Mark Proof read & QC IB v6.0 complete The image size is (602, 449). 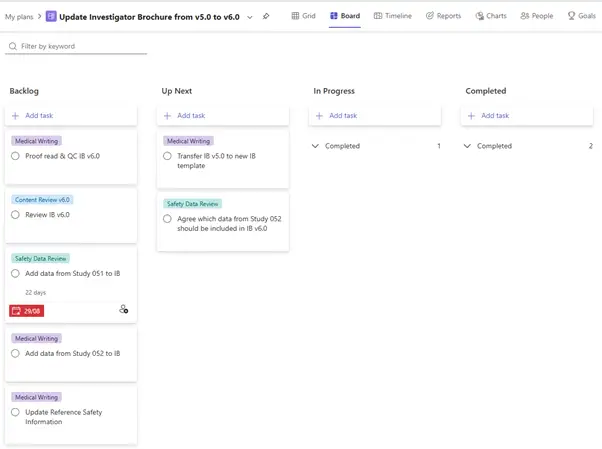[x=15, y=156]
